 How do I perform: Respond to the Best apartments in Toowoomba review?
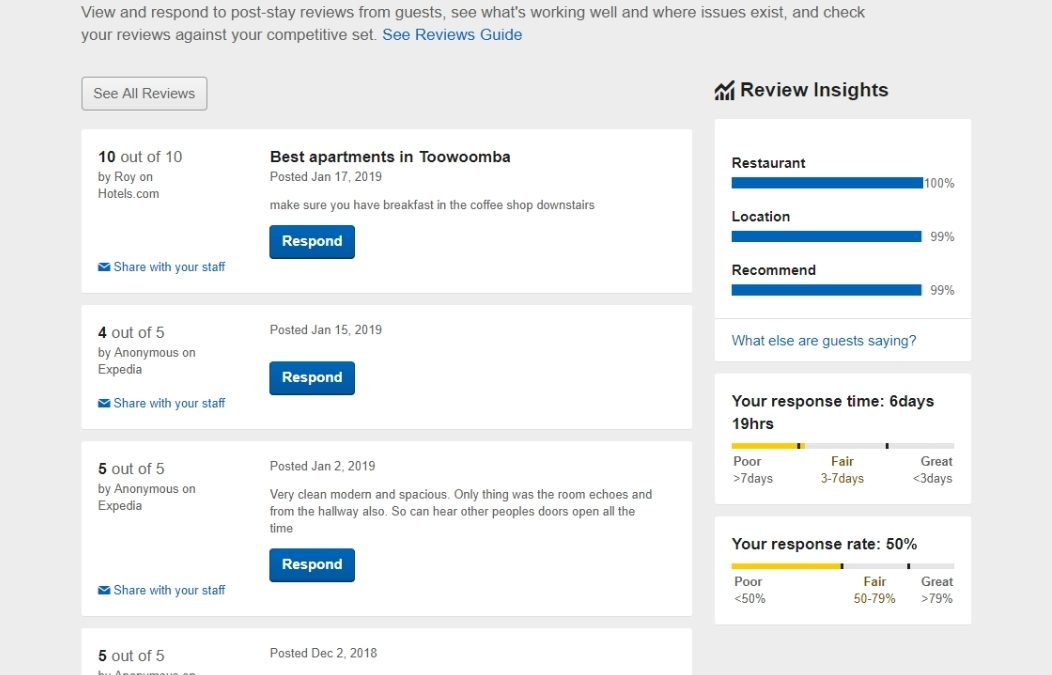click(312, 242)
